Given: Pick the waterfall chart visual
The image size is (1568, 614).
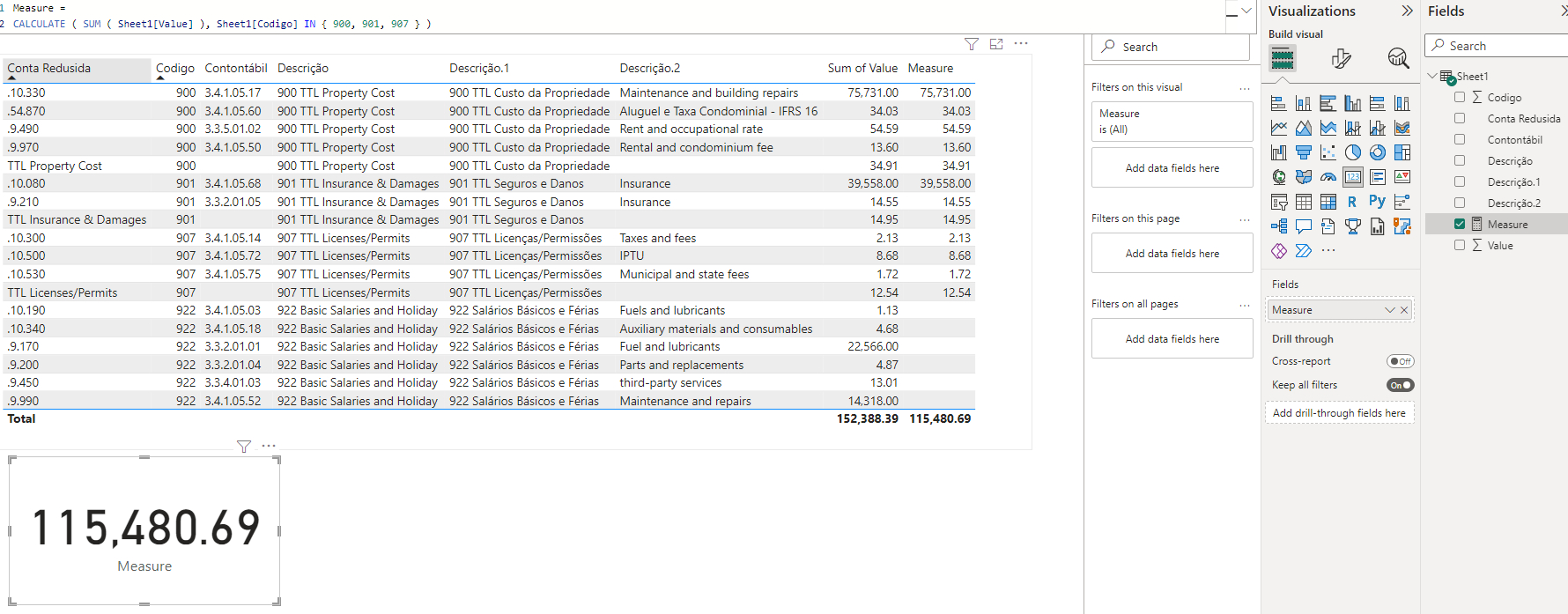Looking at the screenshot, I should tap(1279, 152).
